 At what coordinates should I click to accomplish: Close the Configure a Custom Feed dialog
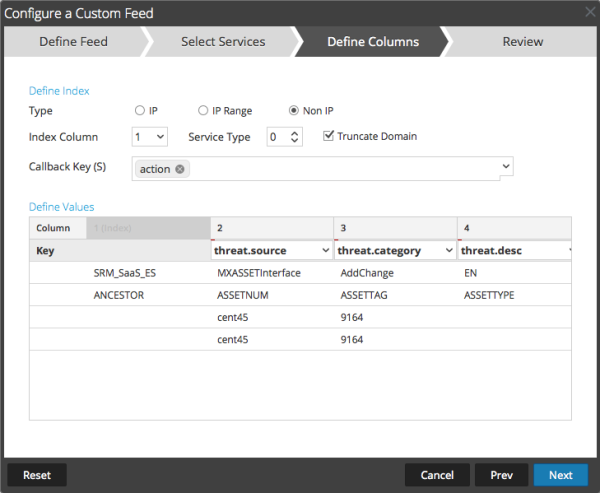pos(589,14)
